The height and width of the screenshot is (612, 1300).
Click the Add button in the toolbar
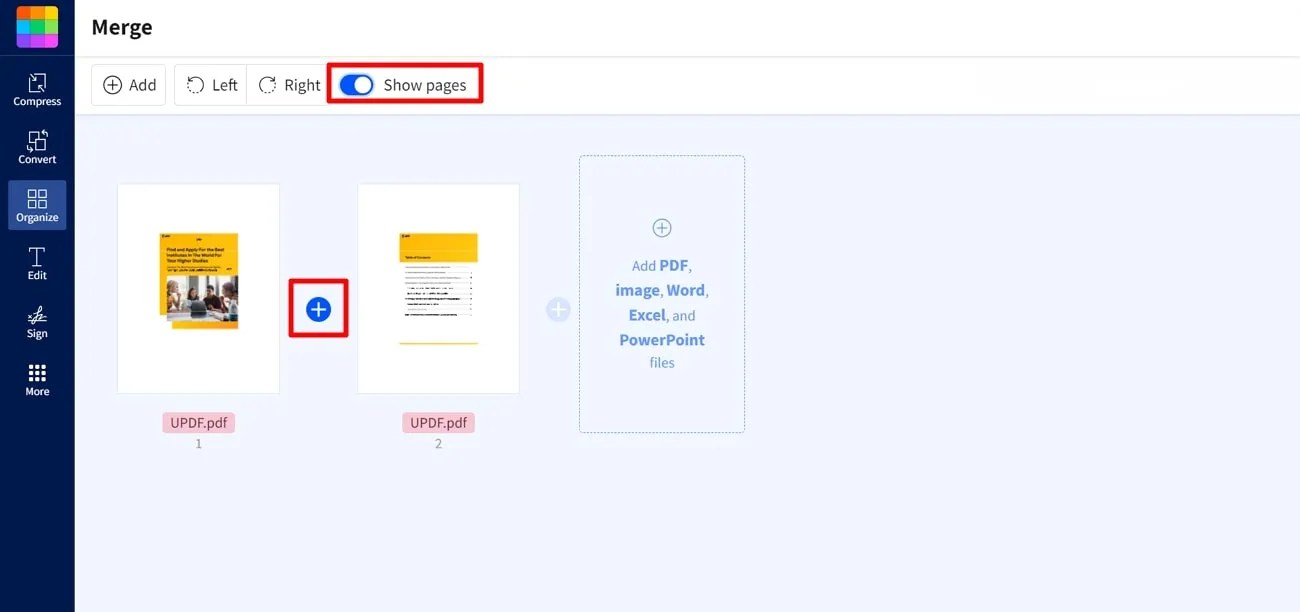[128, 84]
